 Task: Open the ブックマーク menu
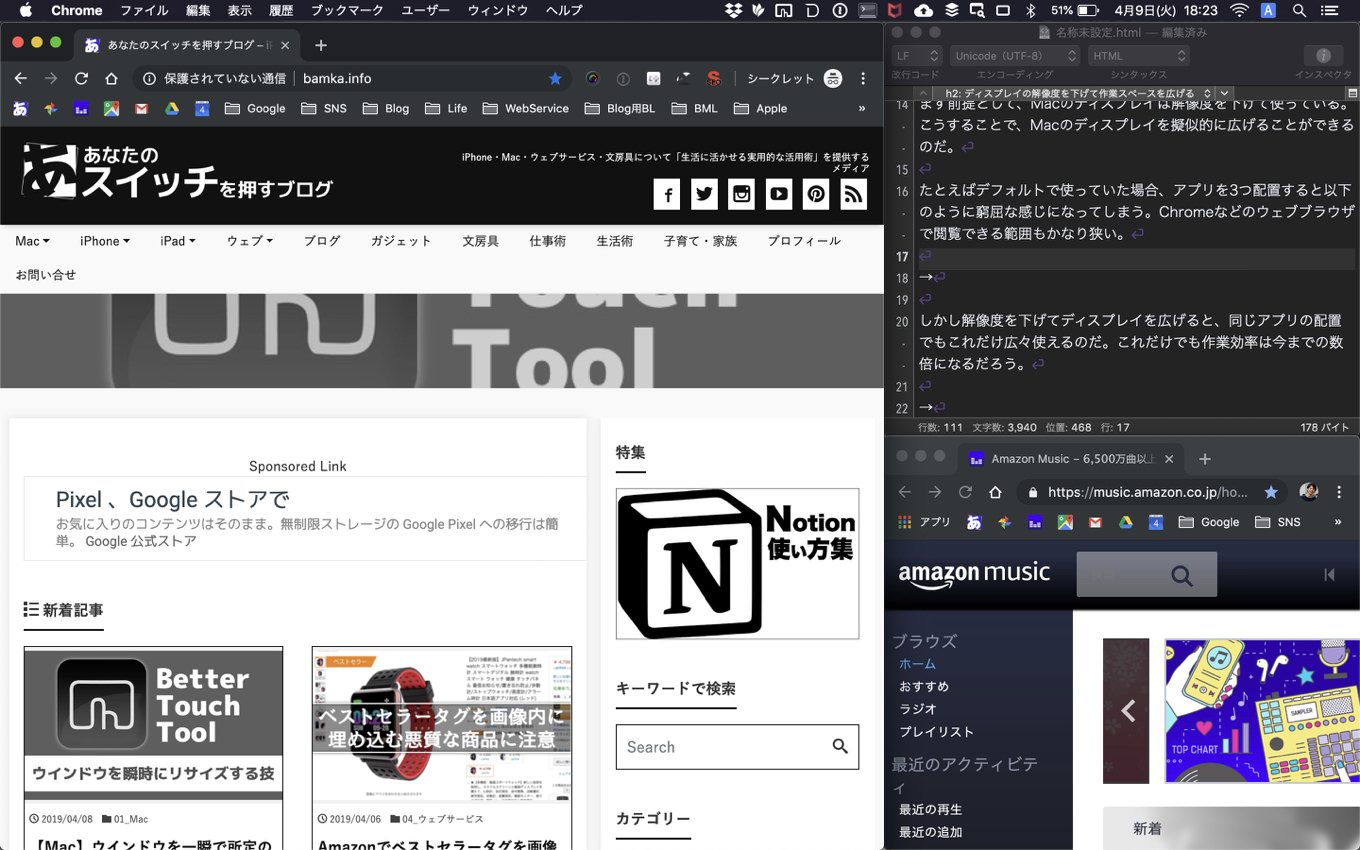347,10
